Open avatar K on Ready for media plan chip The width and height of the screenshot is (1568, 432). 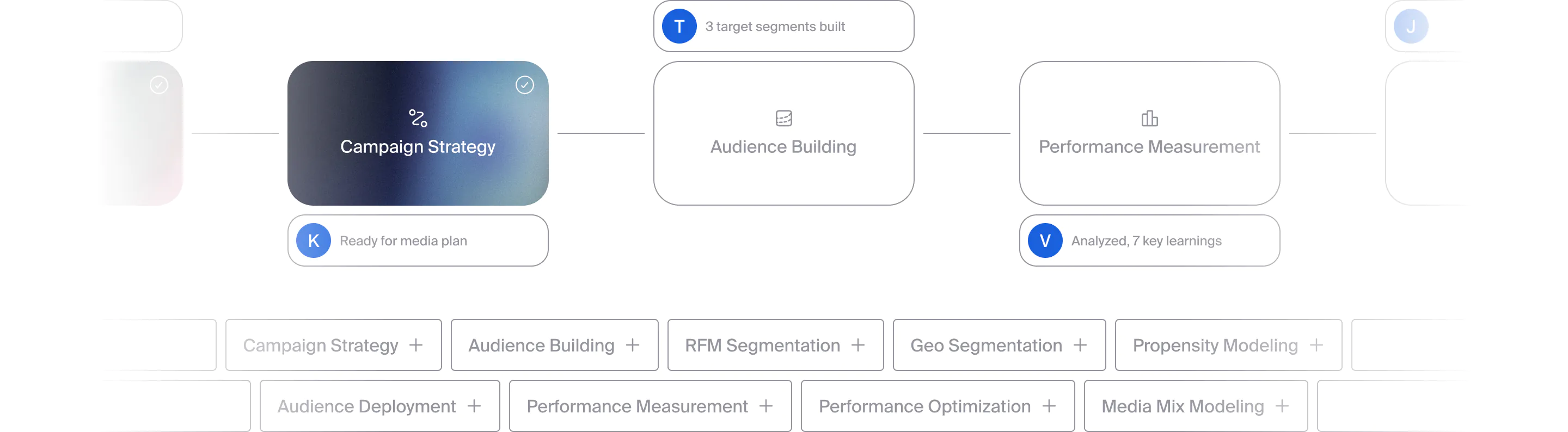click(313, 240)
